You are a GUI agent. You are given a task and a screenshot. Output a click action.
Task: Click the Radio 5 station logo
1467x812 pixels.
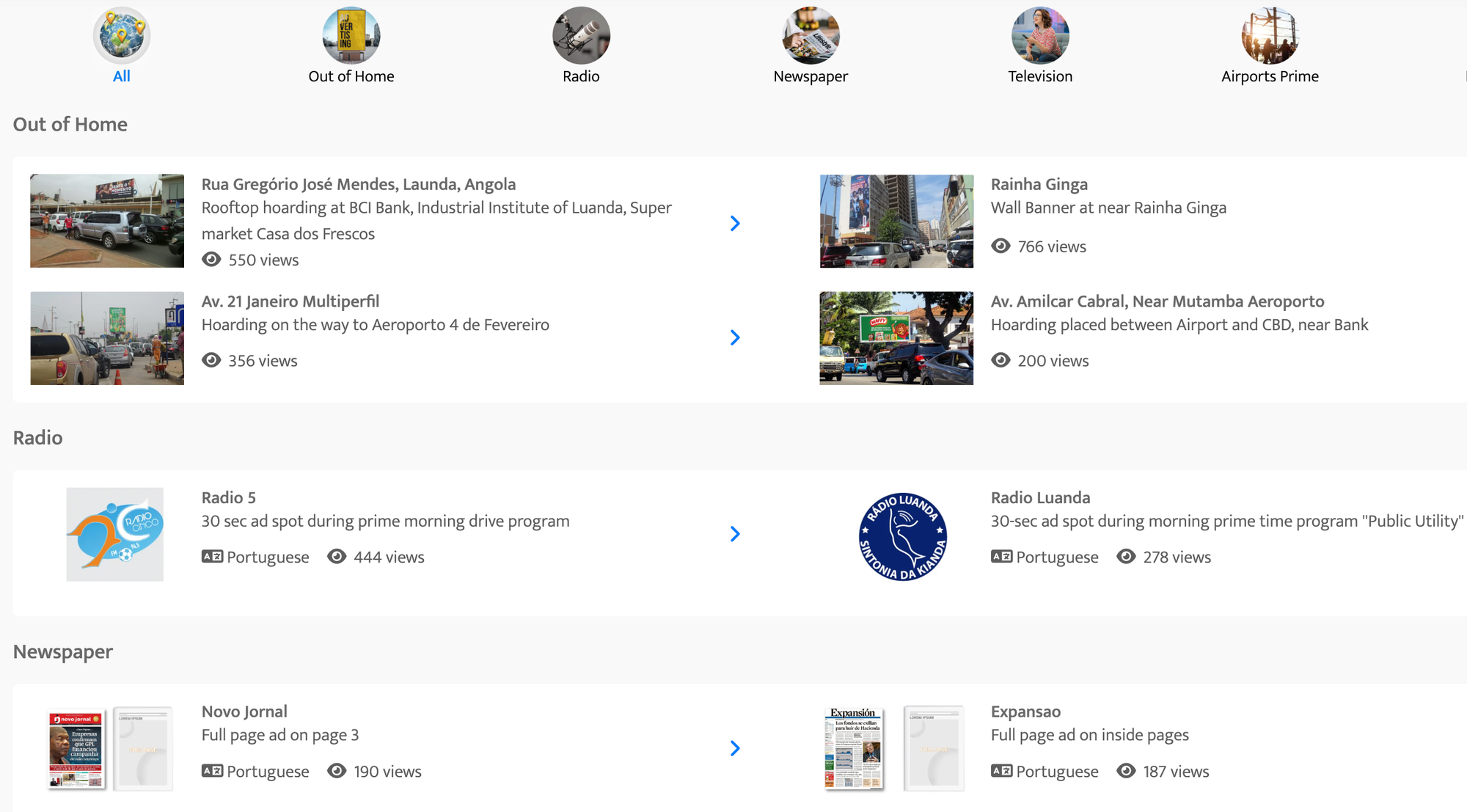click(115, 534)
